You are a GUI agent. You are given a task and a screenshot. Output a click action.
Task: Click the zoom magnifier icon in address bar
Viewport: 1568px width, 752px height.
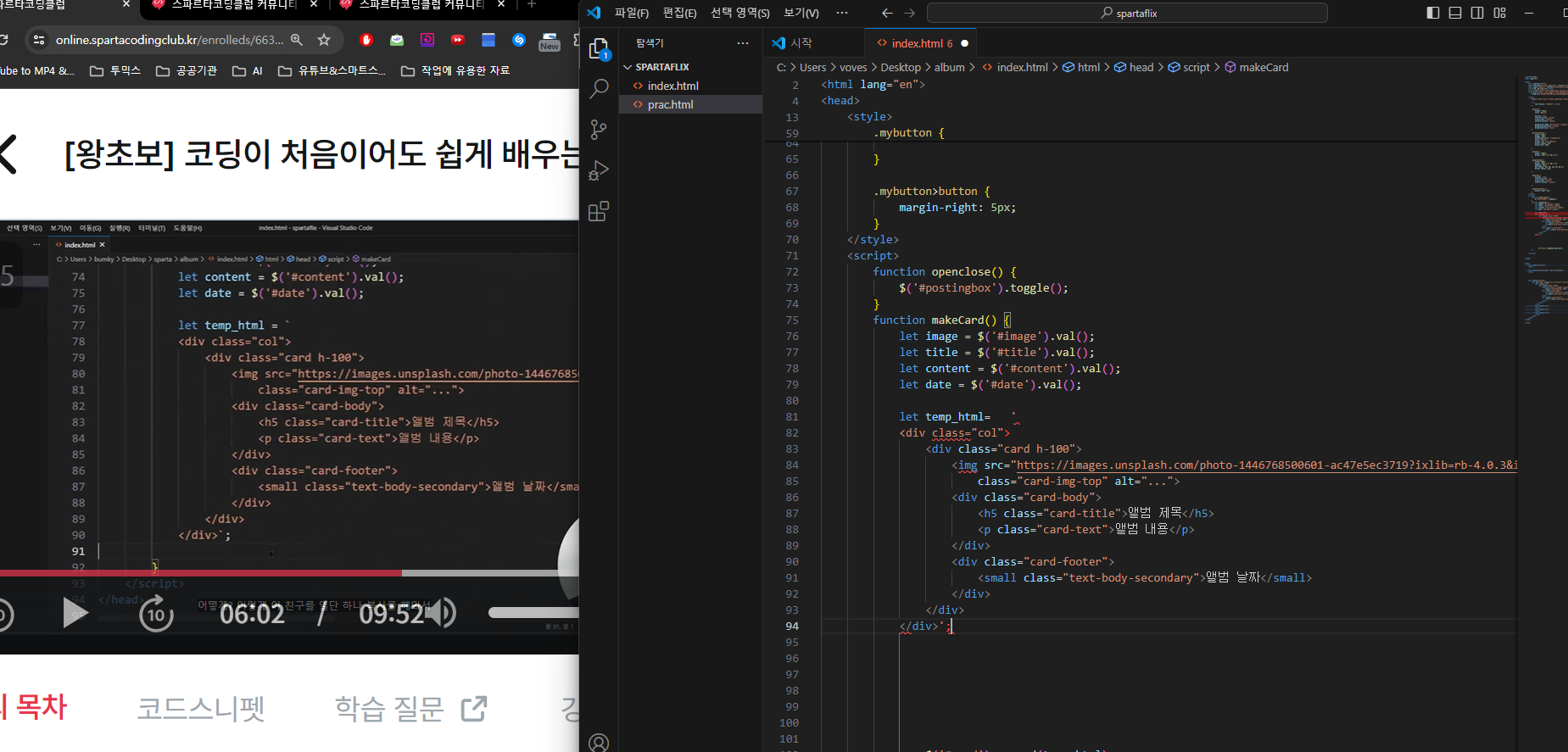pyautogui.click(x=297, y=40)
